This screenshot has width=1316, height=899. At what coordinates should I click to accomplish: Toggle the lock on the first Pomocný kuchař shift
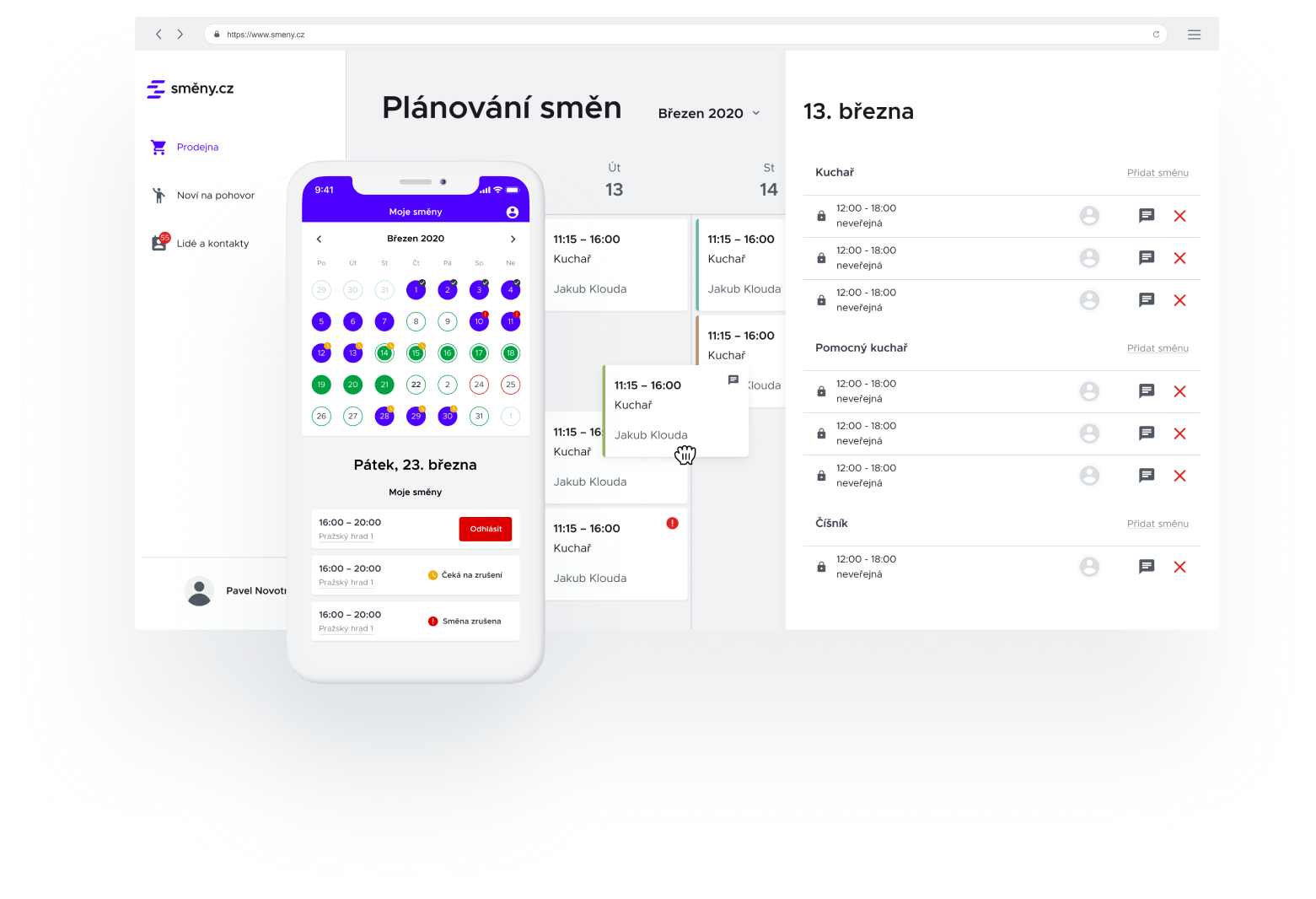pos(821,391)
